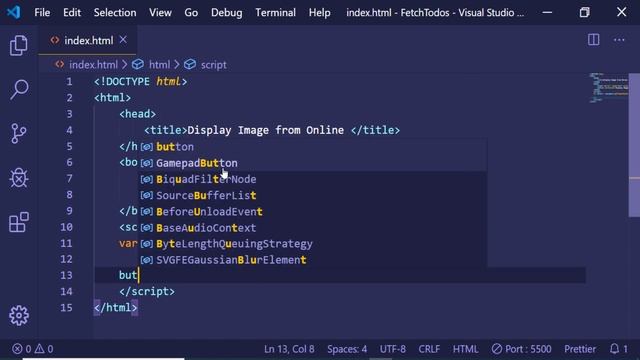The image size is (640, 360).
Task: Click the Port : 5500 Live Server status
Action: (x=521, y=349)
